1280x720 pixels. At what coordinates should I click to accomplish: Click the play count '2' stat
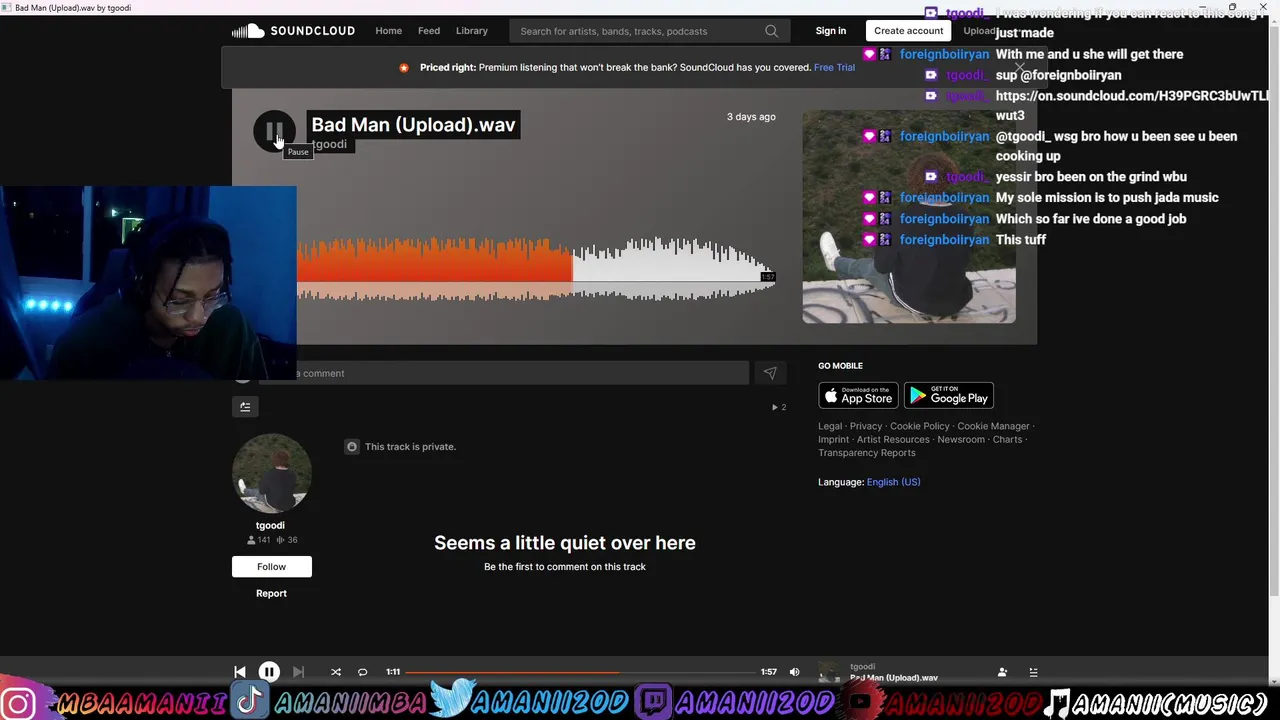click(779, 407)
